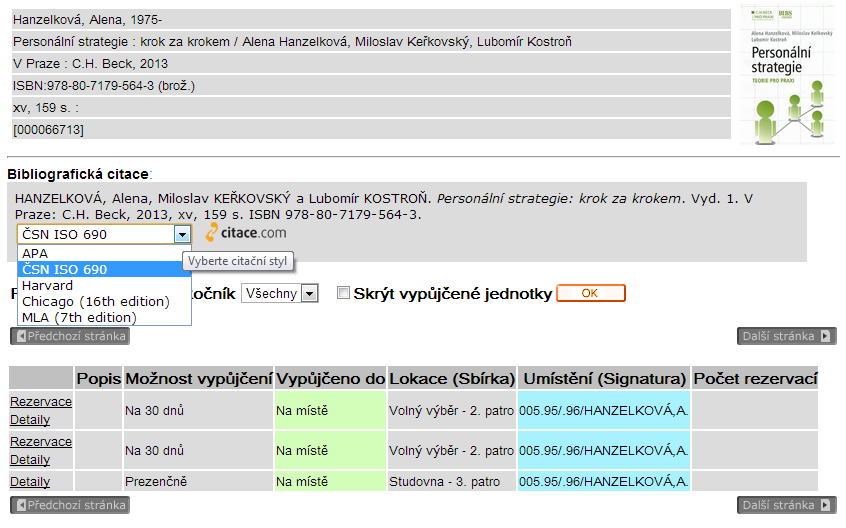This screenshot has width=846, height=528.
Task: Open Rezervace link in the first item row
Action: 41,402
